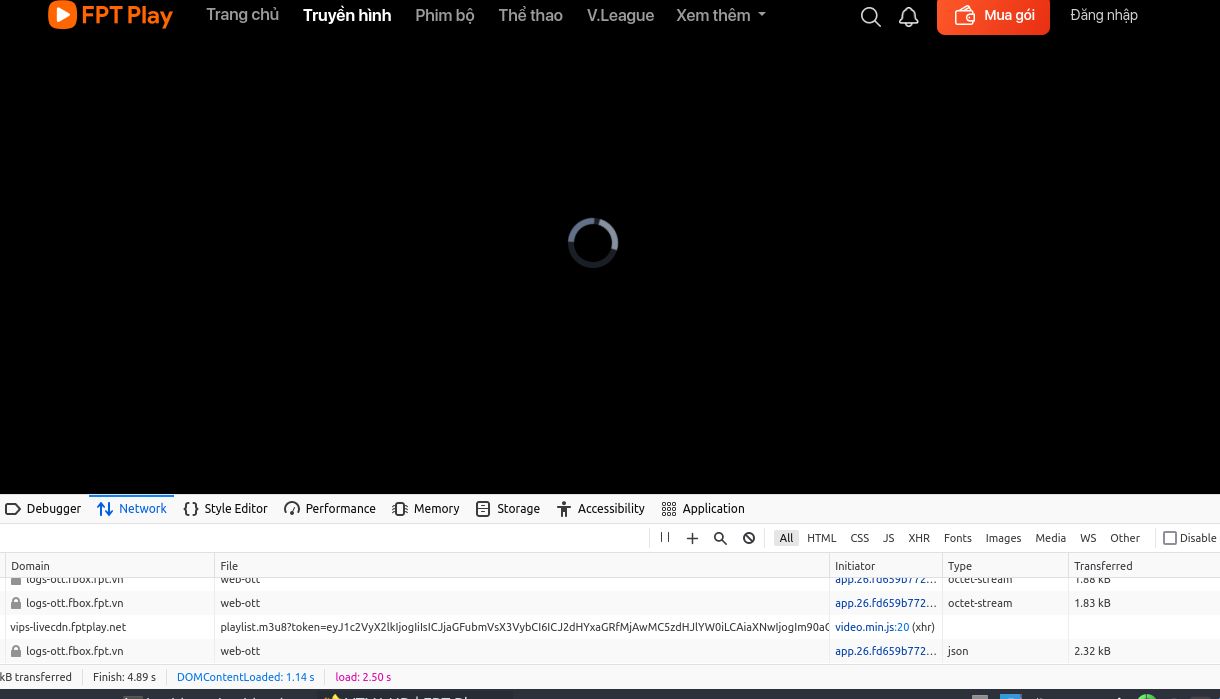Open the search magnifier in the header

click(x=870, y=17)
